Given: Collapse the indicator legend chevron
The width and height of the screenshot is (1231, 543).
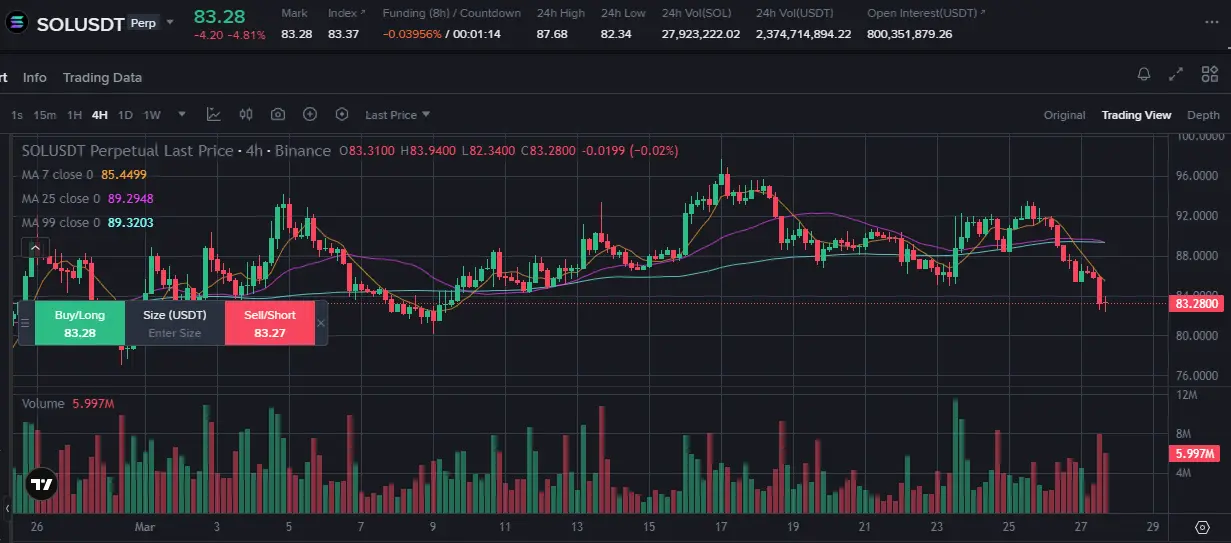Looking at the screenshot, I should click(x=35, y=247).
